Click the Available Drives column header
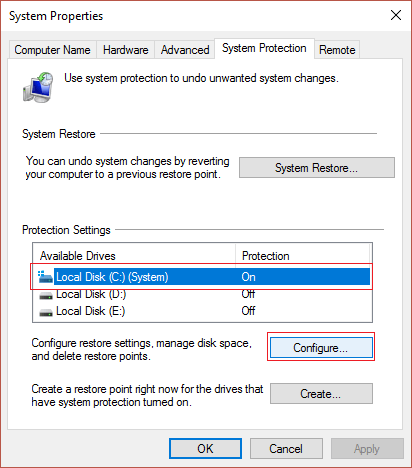 point(134,256)
